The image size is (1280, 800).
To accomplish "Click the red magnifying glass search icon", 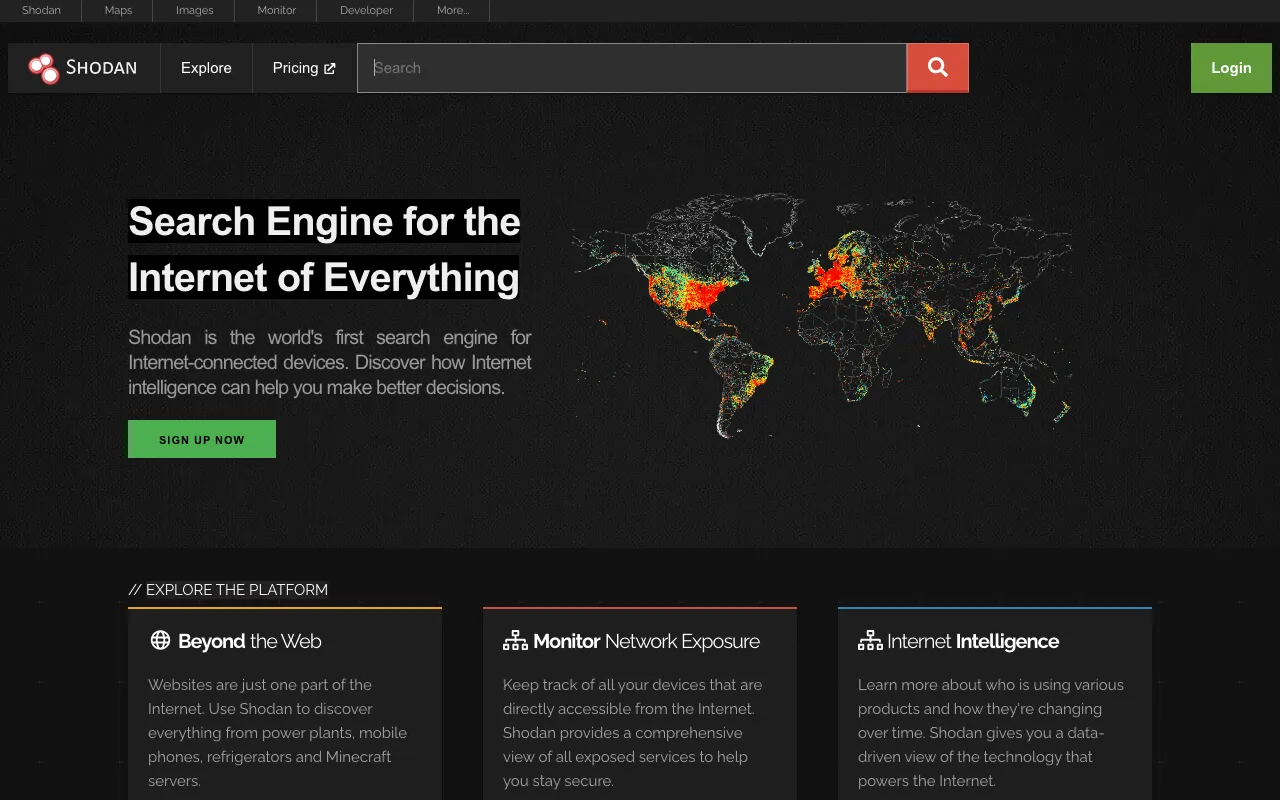I will coord(937,67).
